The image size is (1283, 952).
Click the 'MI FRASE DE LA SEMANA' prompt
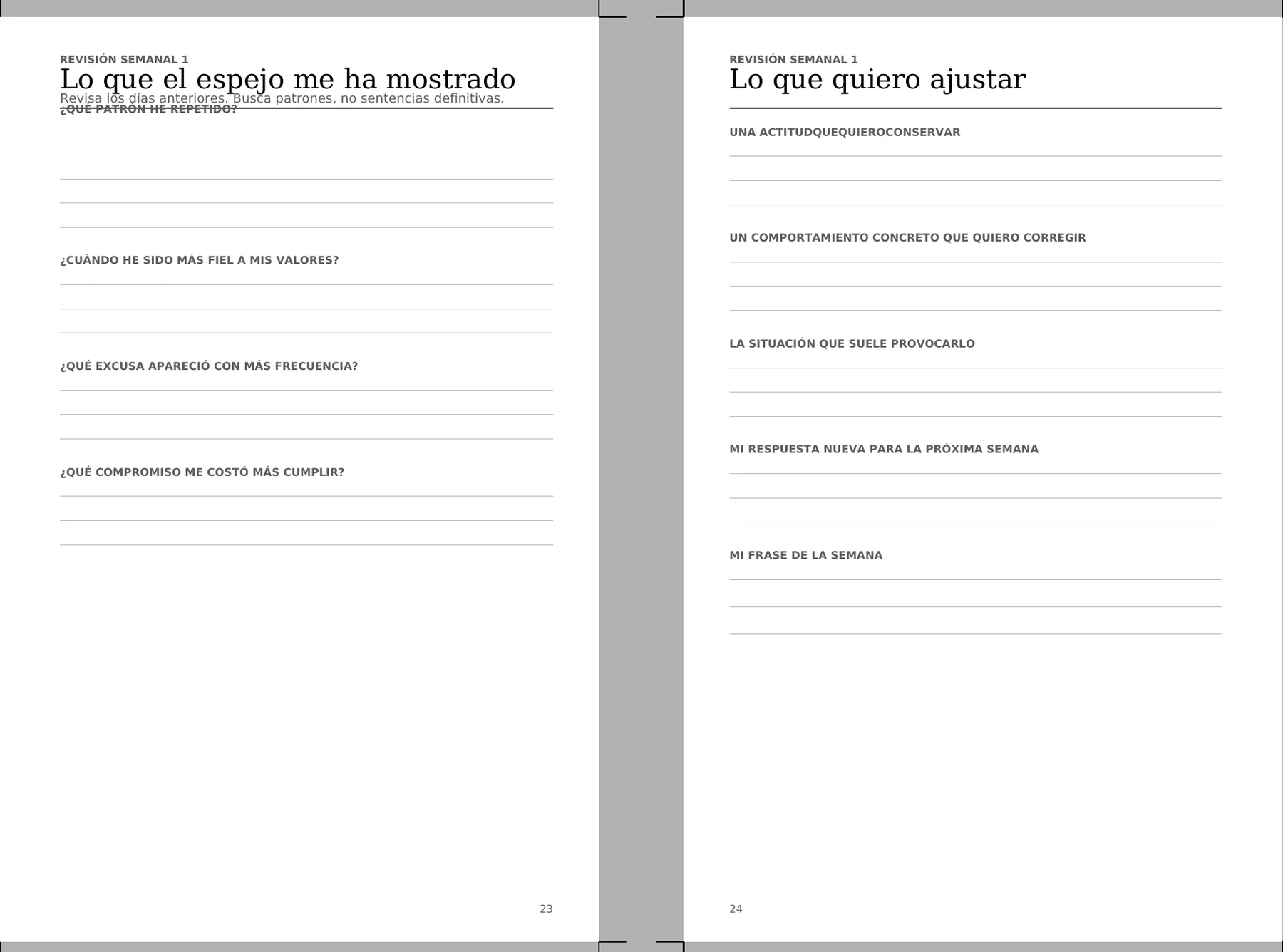805,556
